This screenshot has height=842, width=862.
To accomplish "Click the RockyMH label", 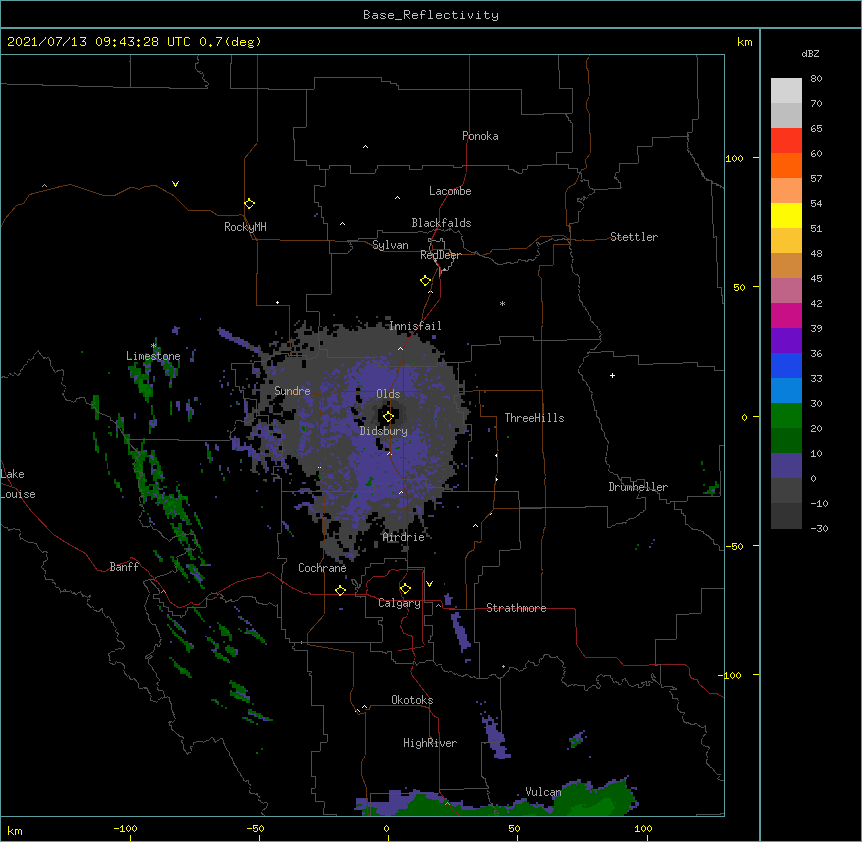I will click(245, 227).
